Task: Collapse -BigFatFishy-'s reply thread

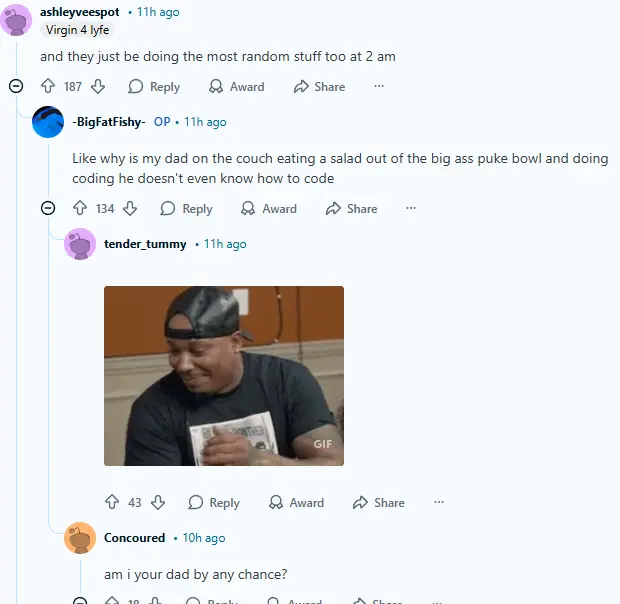Action: coord(47,209)
